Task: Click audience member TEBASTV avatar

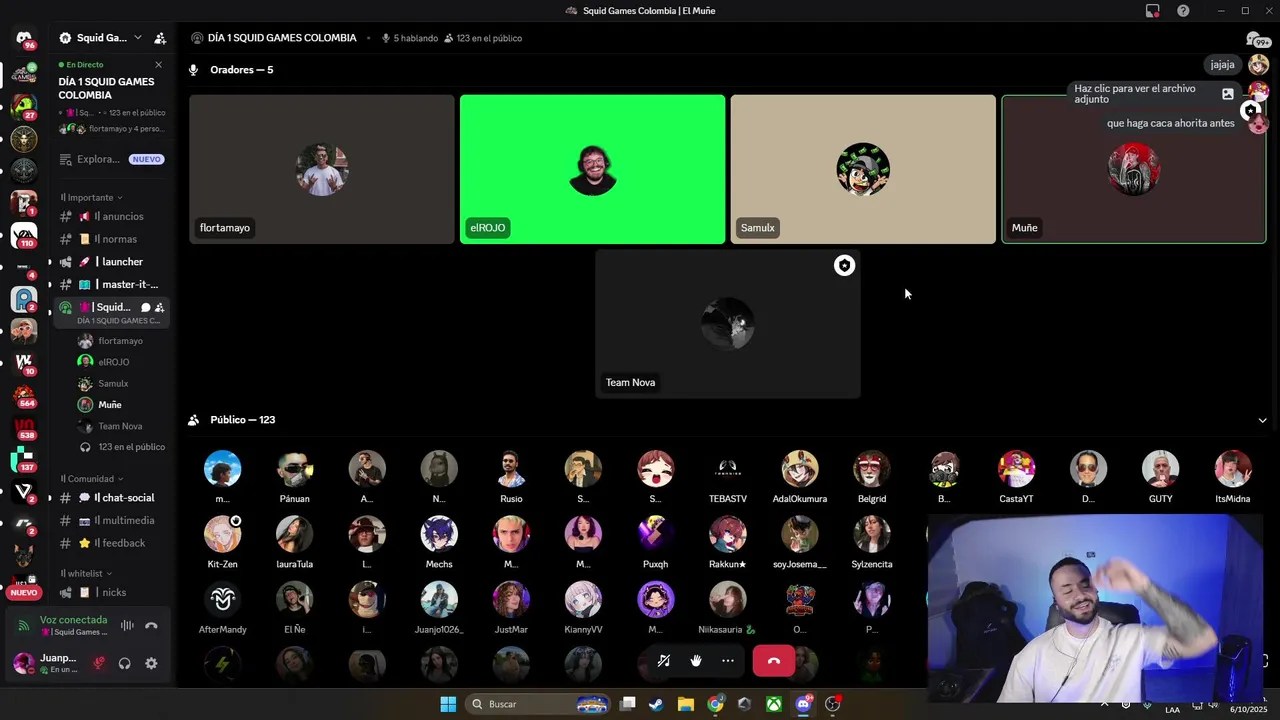Action: 728,469
